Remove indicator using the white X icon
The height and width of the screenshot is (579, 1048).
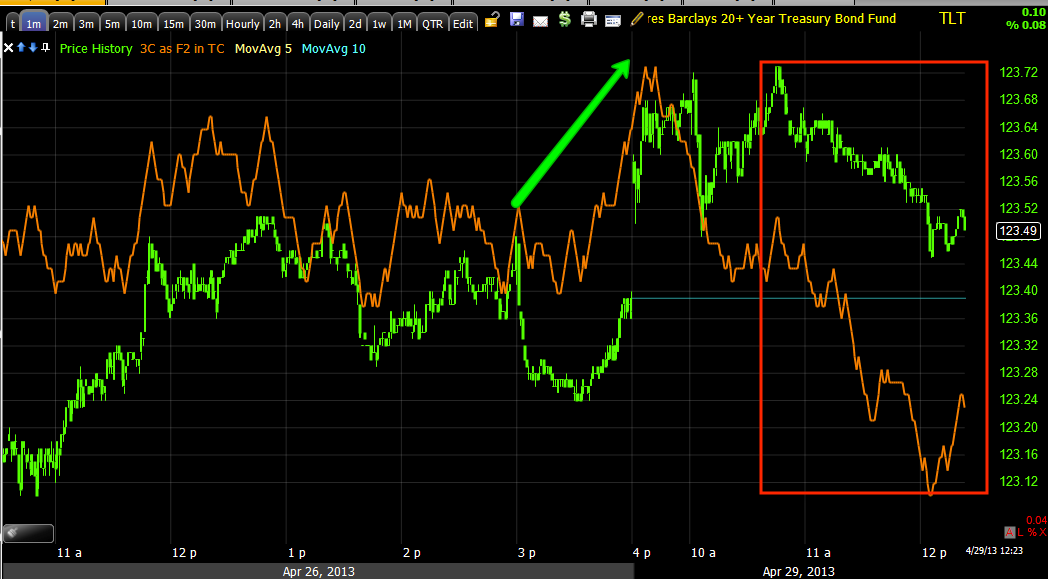8,48
